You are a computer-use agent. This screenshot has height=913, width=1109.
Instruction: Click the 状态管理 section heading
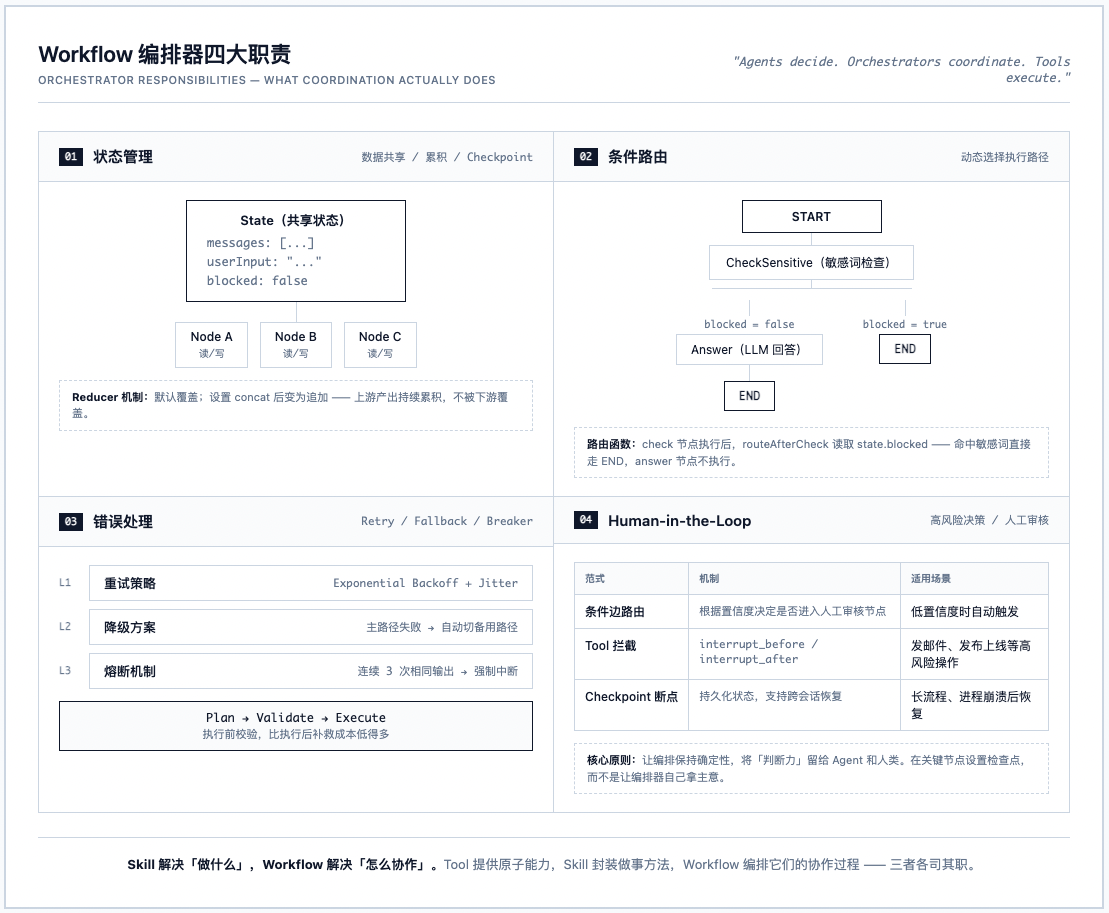(x=123, y=157)
